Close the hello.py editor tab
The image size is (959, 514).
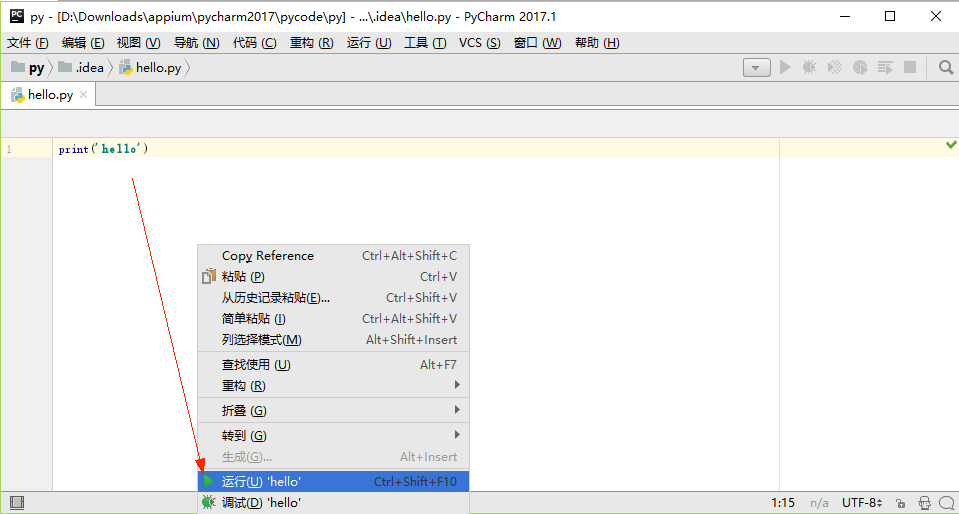click(x=84, y=95)
